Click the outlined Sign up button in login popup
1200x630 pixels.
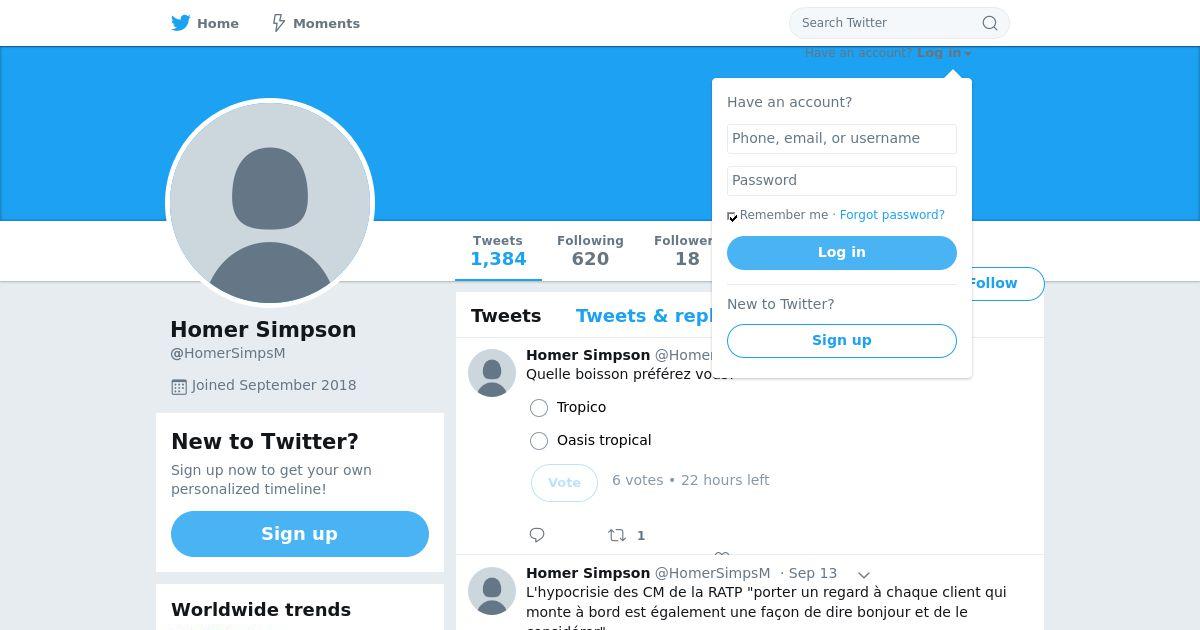[x=842, y=341]
